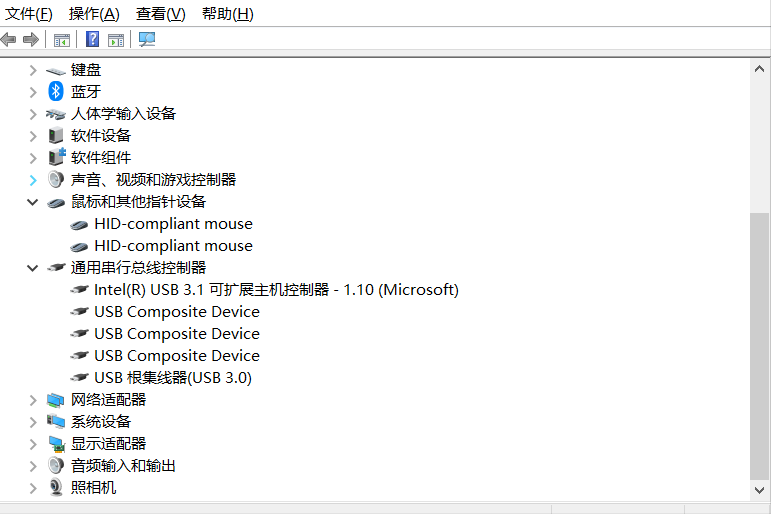Click the Bluetooth icon beside 蓝牙
771x514 pixels.
(x=56, y=91)
